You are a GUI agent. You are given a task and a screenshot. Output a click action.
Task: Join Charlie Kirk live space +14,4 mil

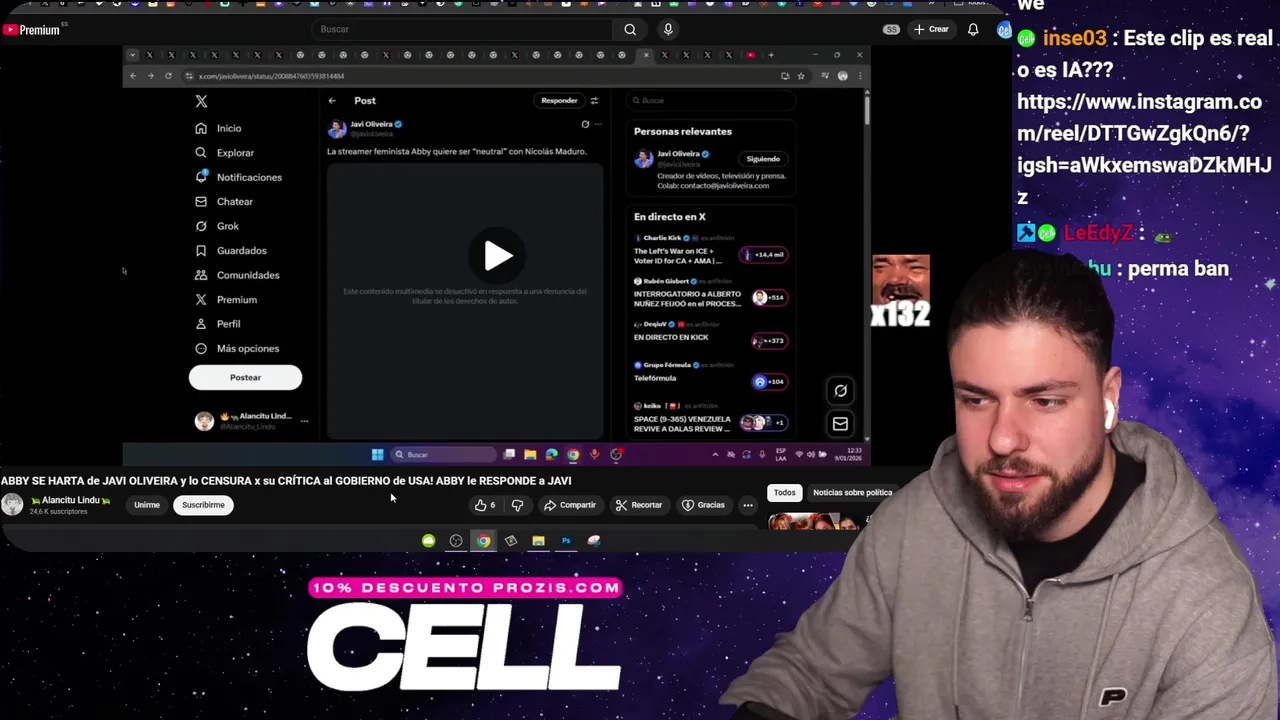click(763, 255)
